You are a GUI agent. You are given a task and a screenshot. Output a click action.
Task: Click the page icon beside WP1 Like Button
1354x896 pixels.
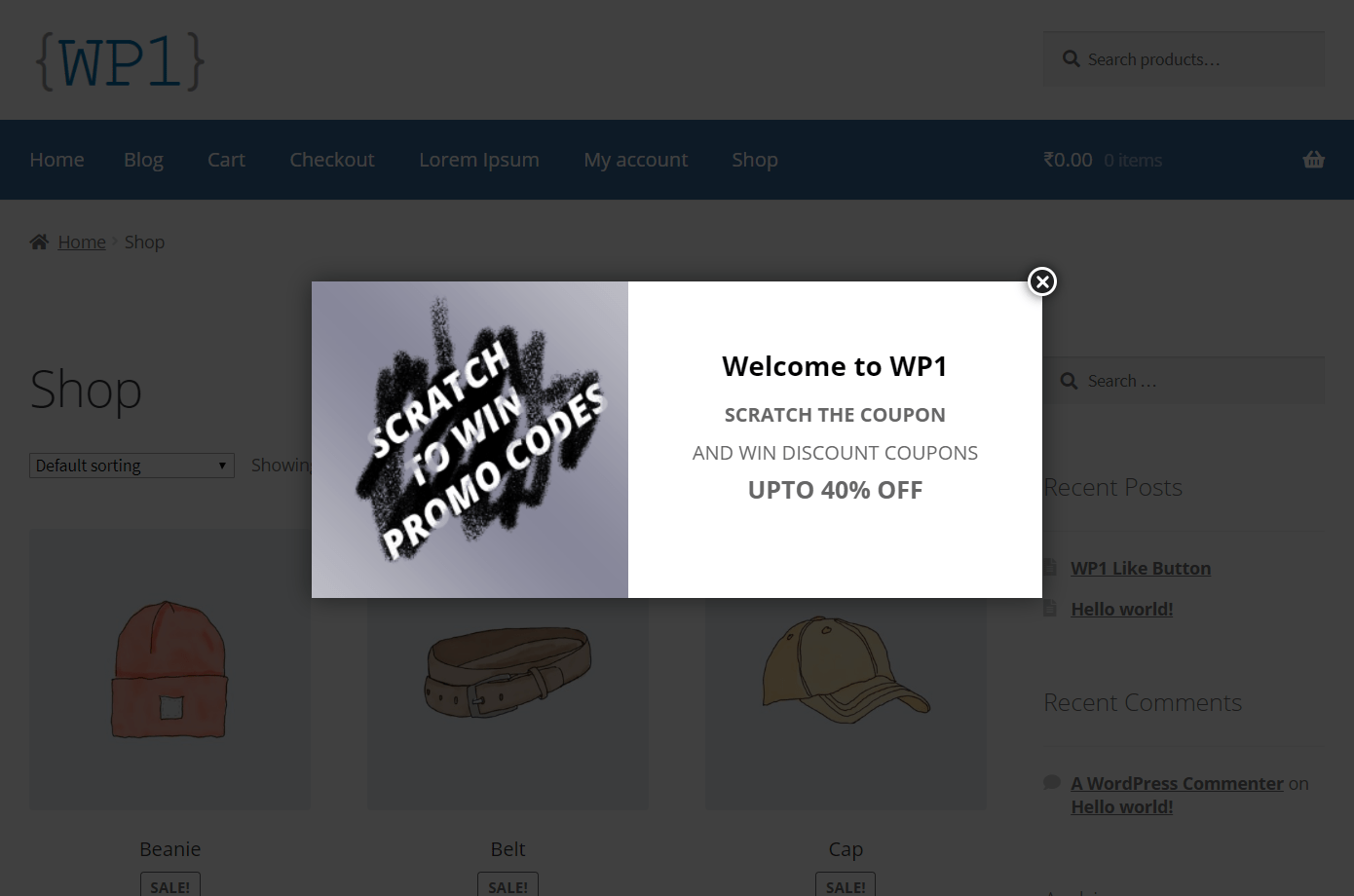tap(1050, 567)
